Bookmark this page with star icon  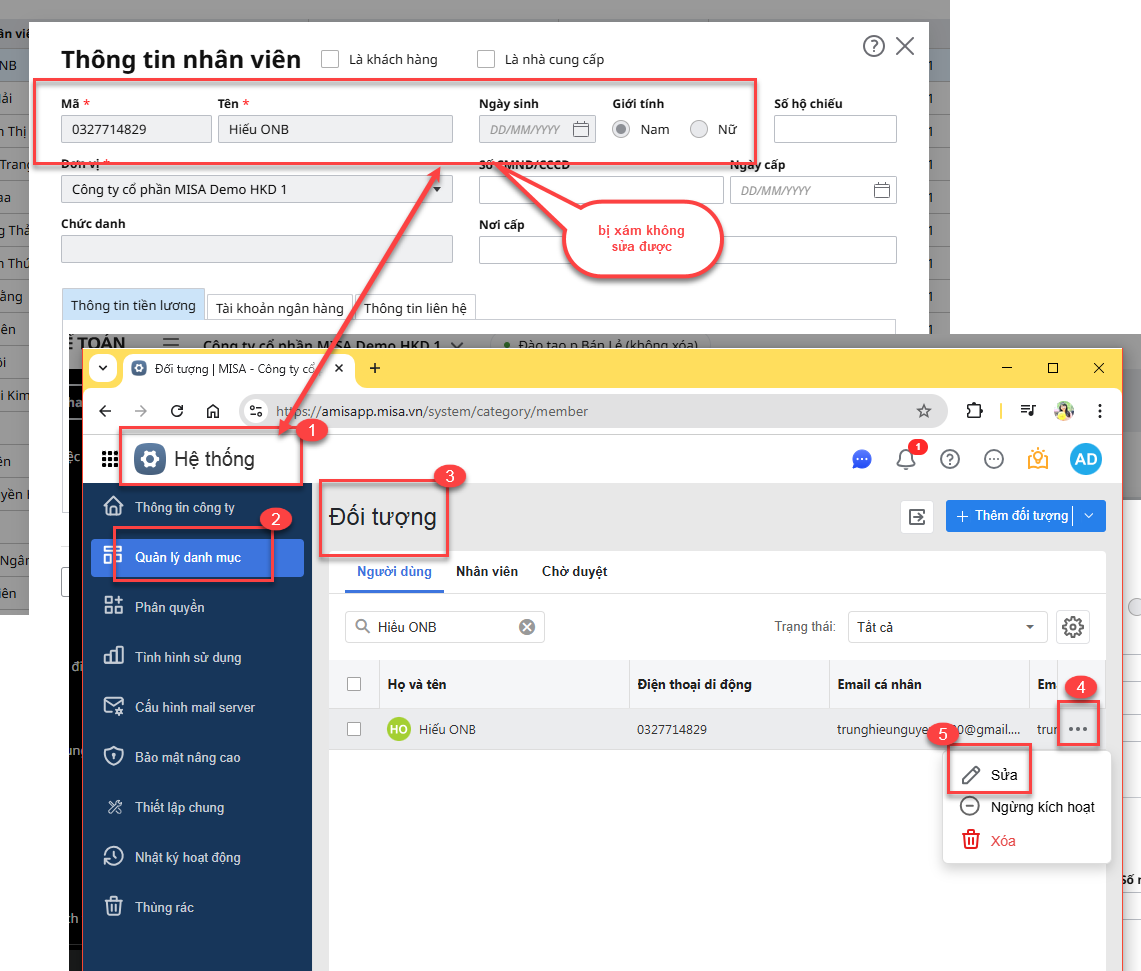(x=923, y=411)
